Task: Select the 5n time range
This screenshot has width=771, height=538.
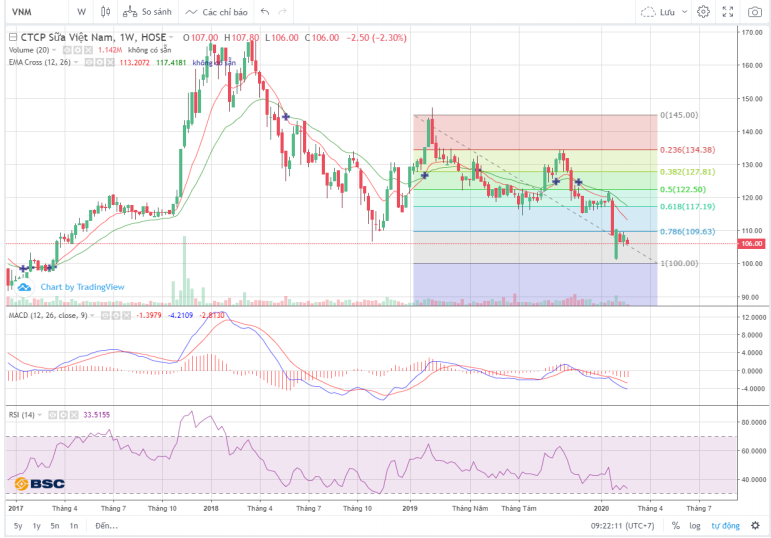Action: click(x=55, y=526)
